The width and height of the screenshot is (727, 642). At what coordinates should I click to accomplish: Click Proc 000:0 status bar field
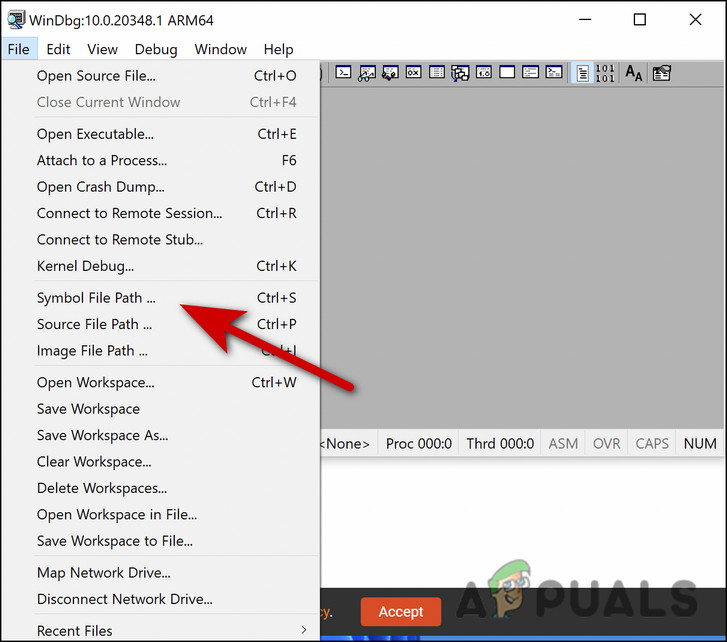pyautogui.click(x=419, y=444)
